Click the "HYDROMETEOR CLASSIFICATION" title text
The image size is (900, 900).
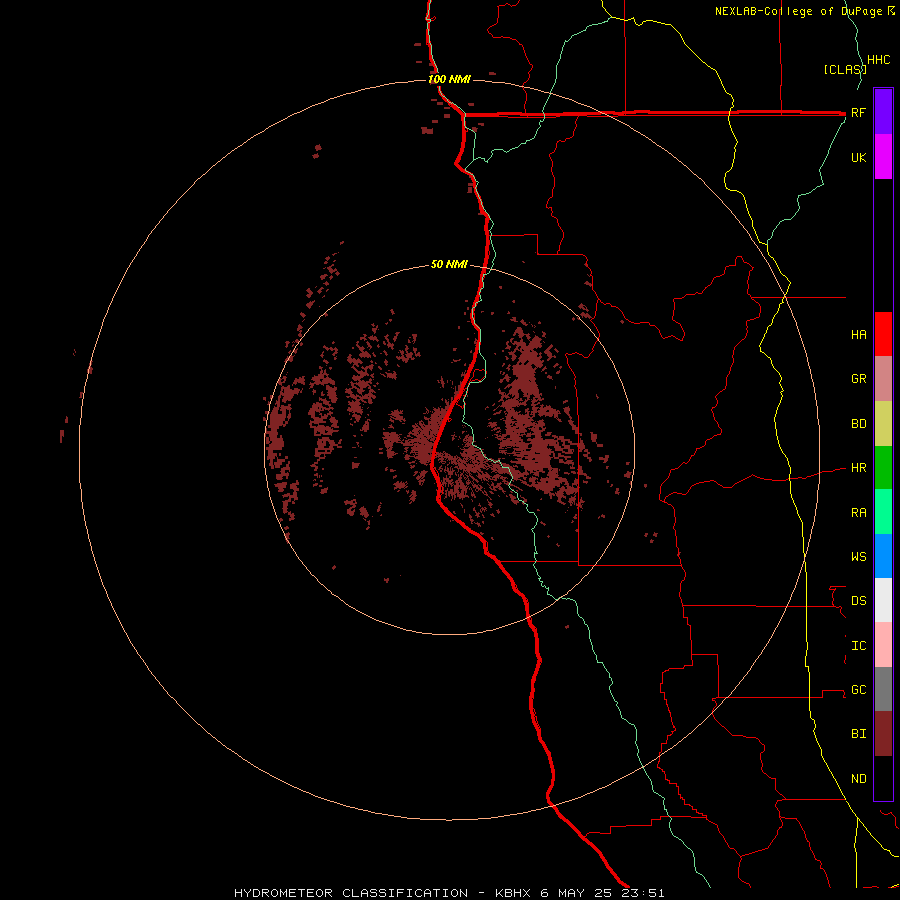(351, 893)
